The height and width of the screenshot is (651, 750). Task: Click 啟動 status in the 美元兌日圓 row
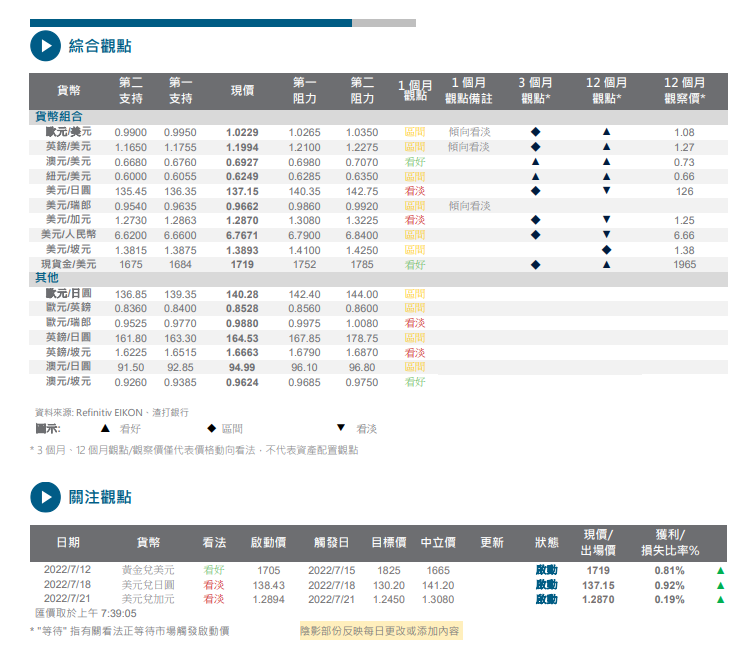tap(546, 585)
